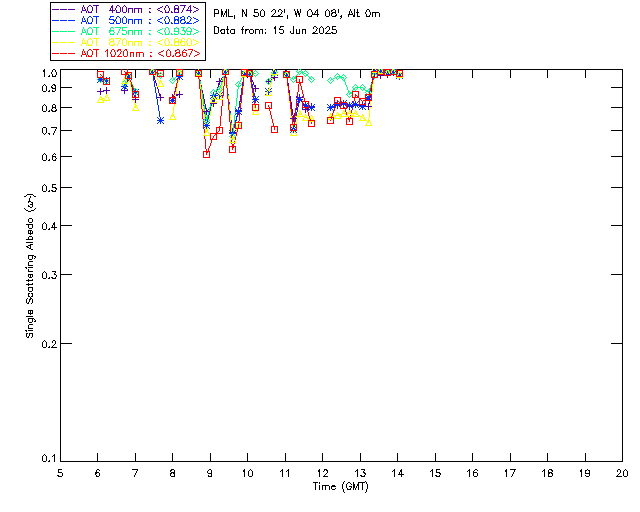Viewport: 640px width, 512px height.
Task: Click the 5 tick on the time axis
Action: click(60, 472)
